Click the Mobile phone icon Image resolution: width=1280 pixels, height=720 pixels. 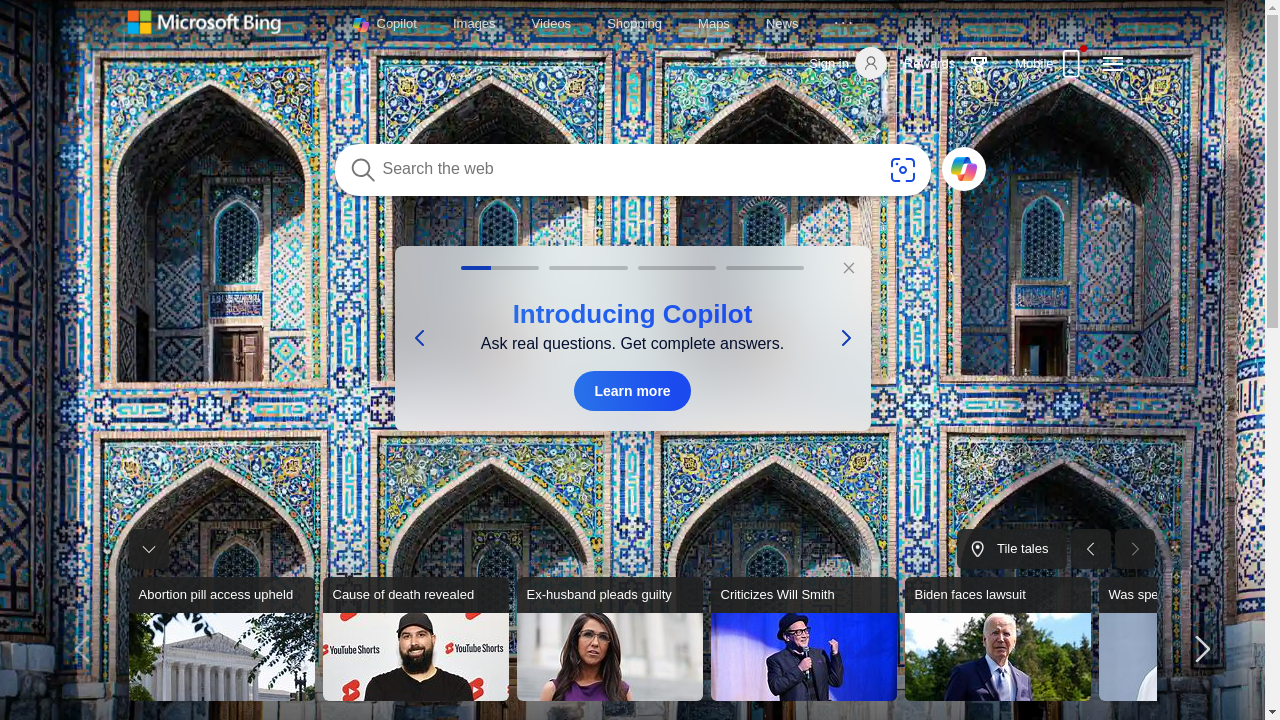1071,63
